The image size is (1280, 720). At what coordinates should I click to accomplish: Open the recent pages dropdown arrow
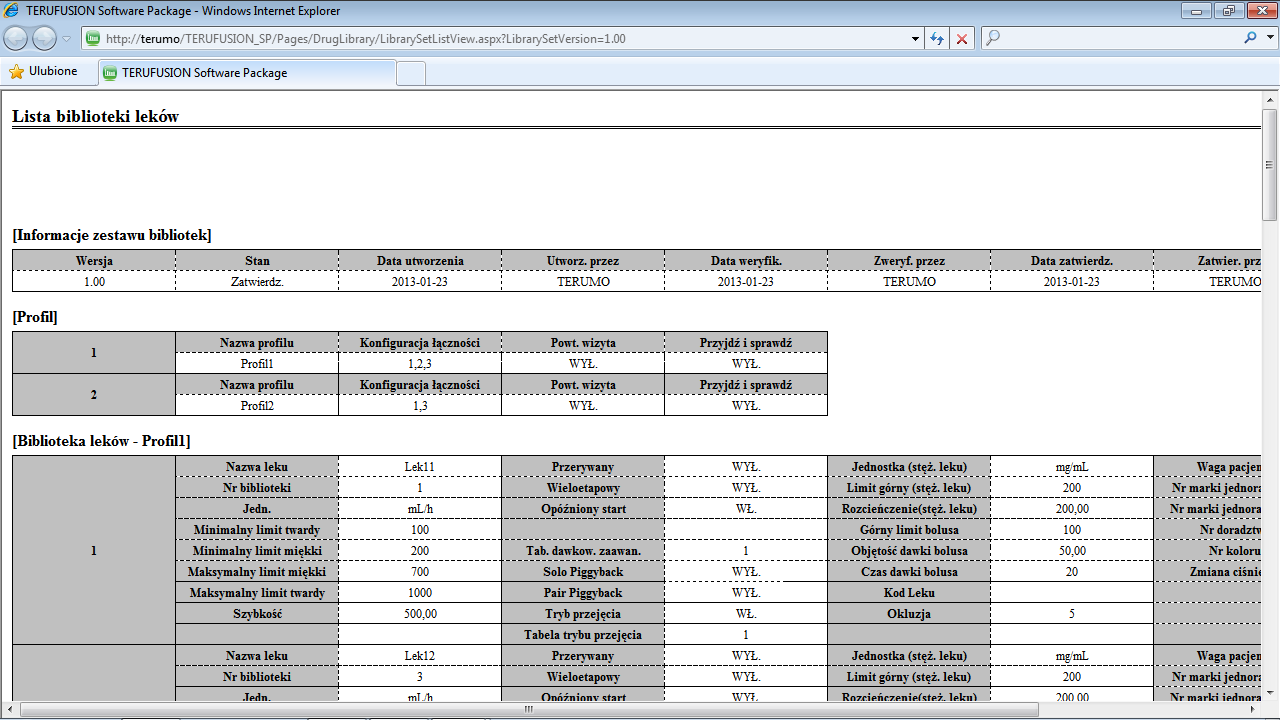pos(66,39)
